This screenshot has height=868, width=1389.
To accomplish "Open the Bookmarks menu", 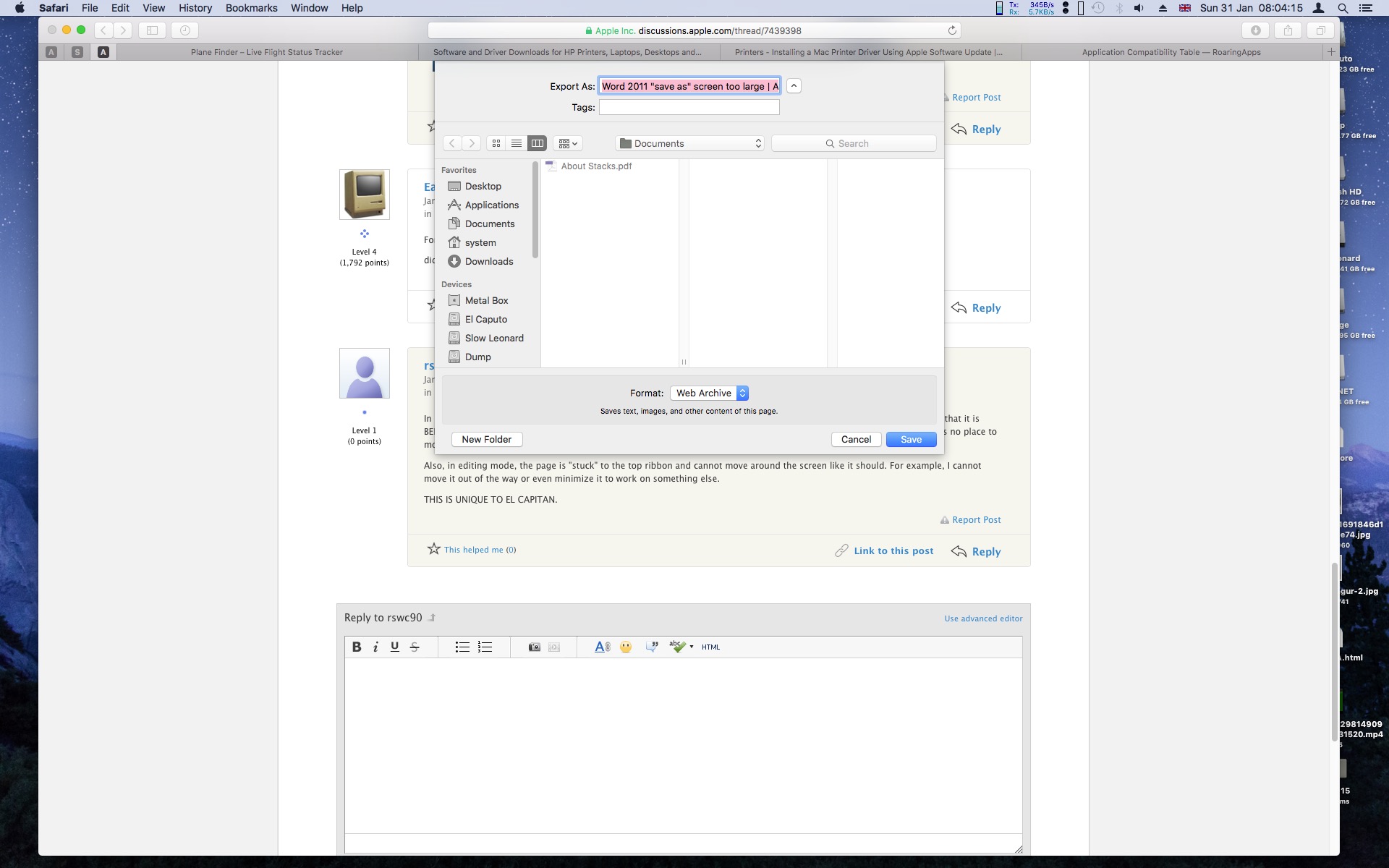I will (x=251, y=8).
